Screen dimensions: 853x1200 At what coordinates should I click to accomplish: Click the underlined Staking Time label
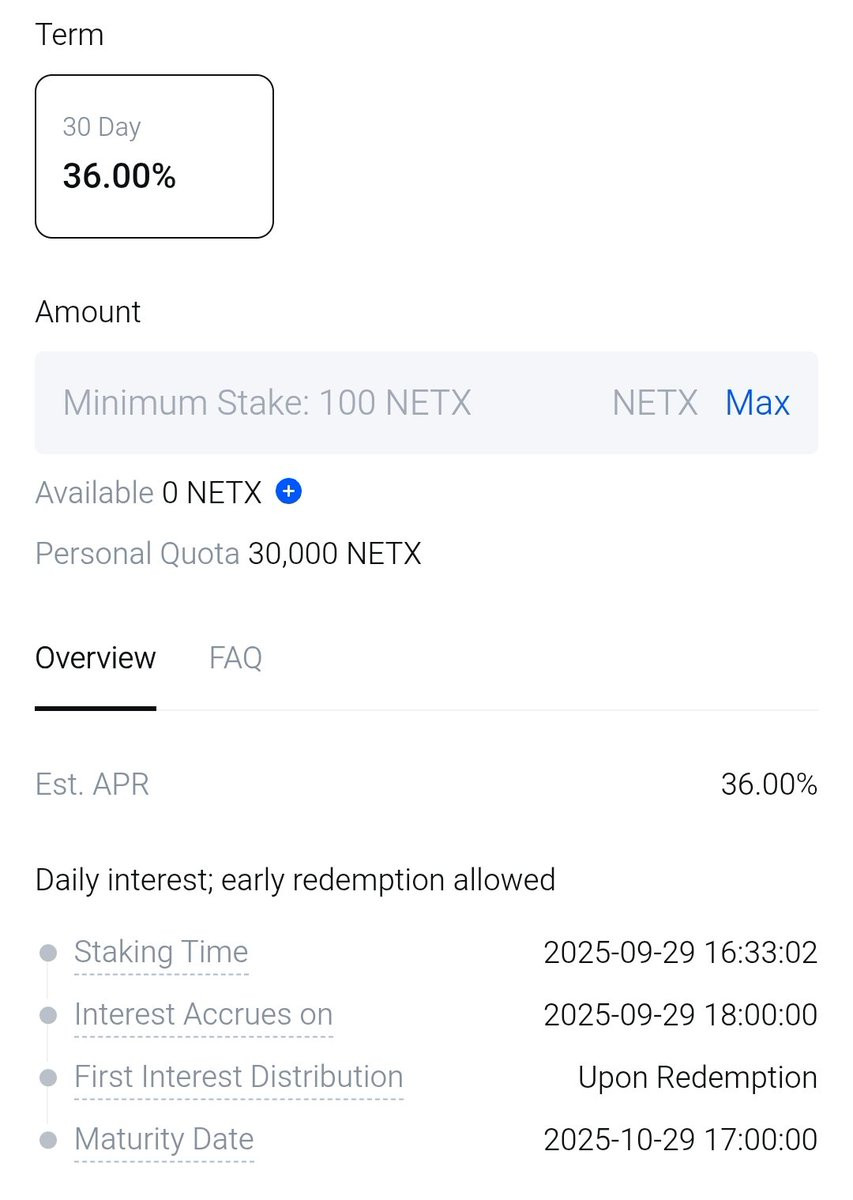(161, 952)
